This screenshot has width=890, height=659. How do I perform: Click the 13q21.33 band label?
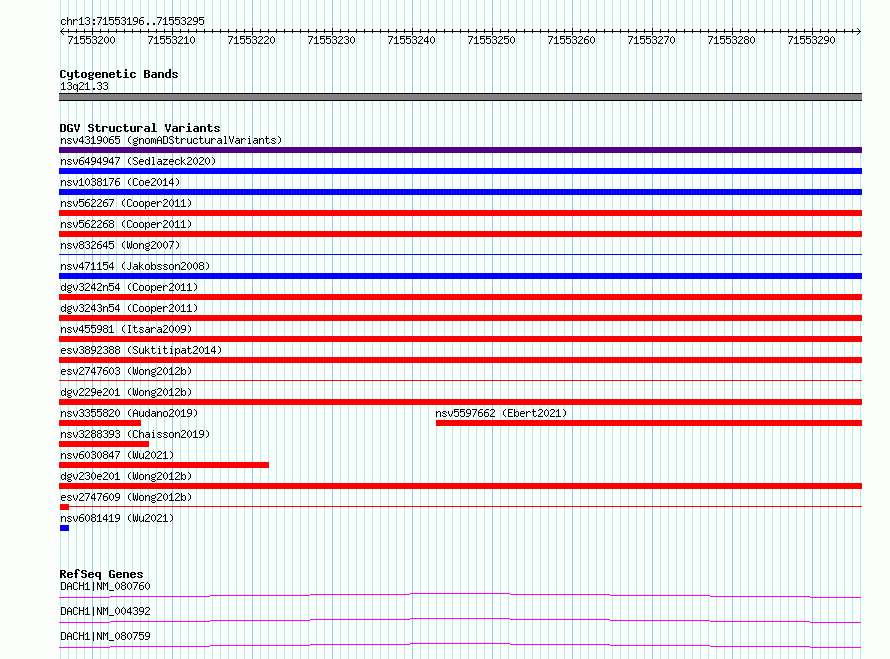tap(84, 86)
